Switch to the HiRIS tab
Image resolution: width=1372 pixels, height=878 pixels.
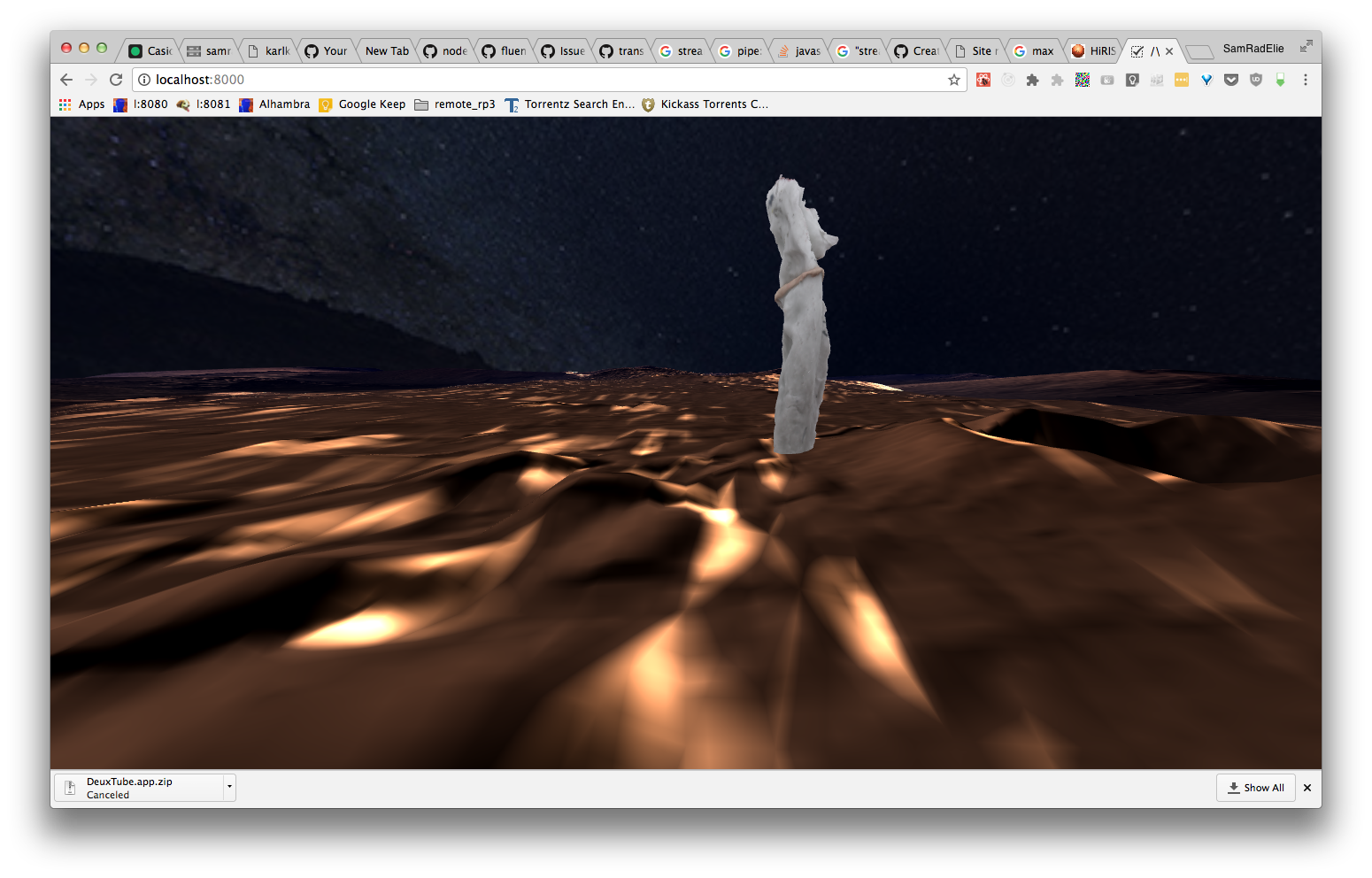1094,51
